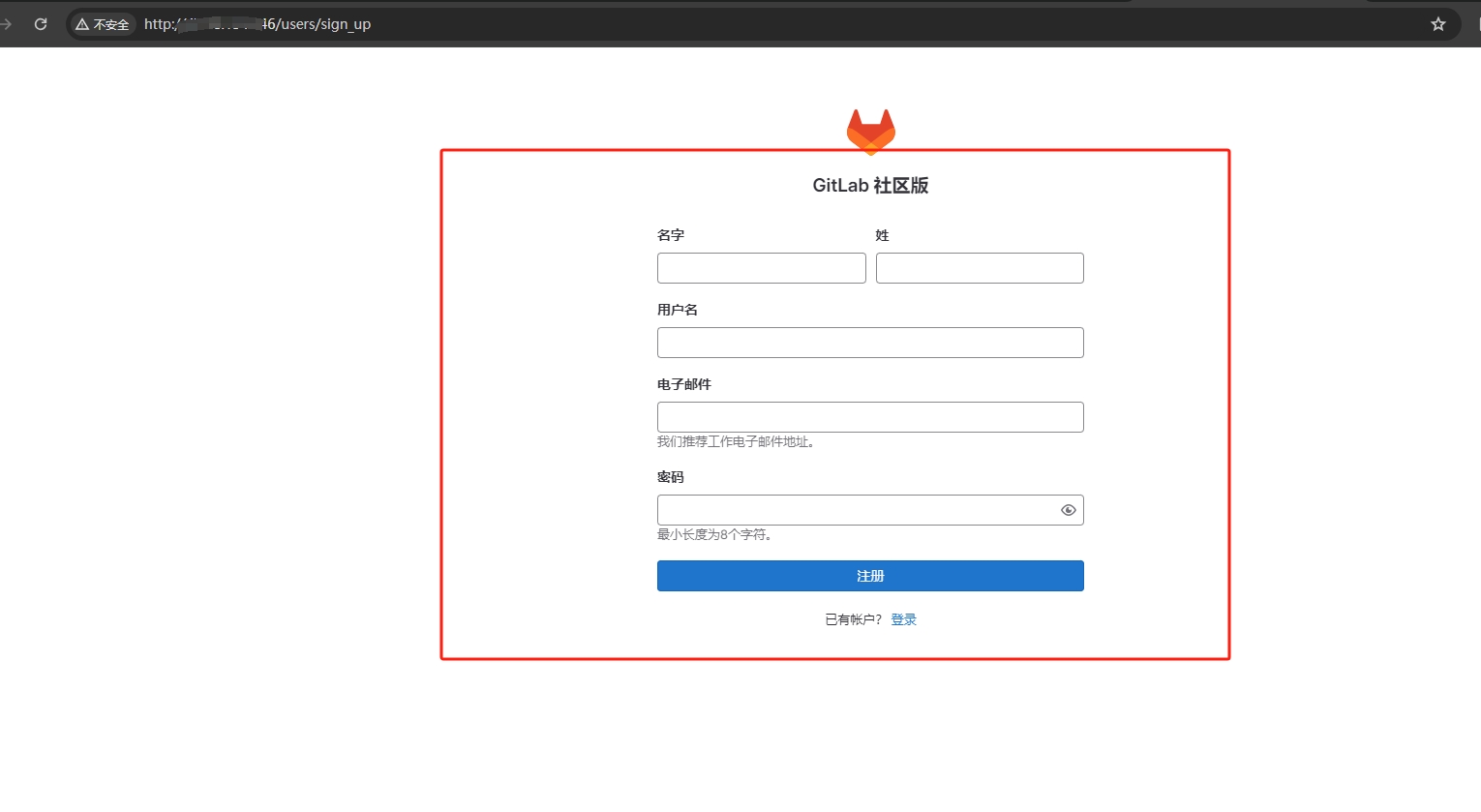Click into the 用户名 username field

pos(870,343)
